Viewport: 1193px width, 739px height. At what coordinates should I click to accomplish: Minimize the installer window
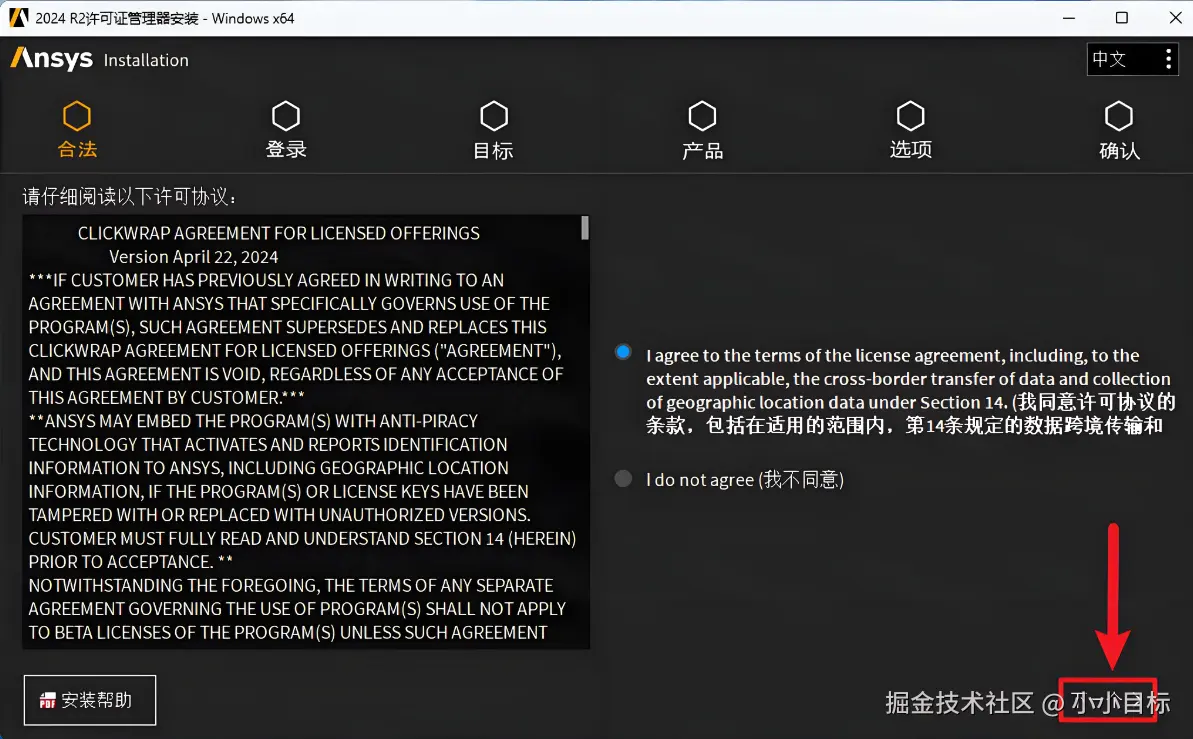point(1069,18)
